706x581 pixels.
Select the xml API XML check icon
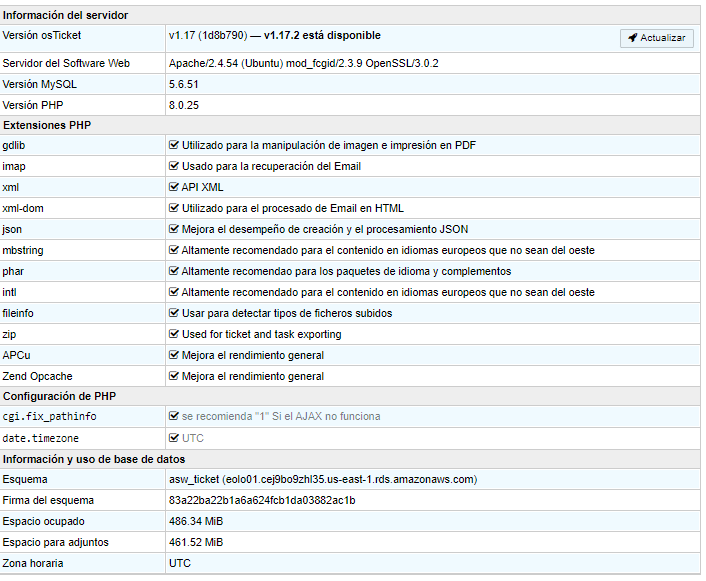pos(174,187)
